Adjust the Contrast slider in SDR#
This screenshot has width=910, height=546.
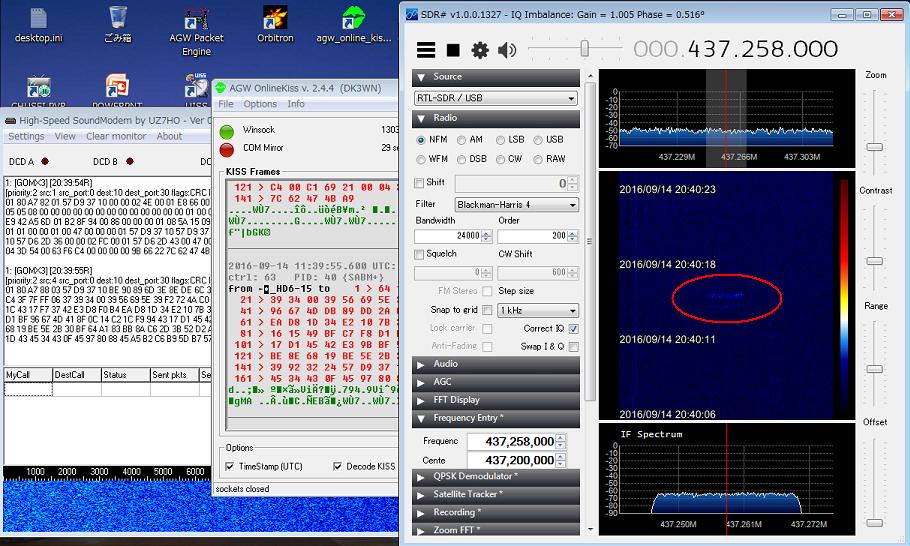tap(875, 261)
